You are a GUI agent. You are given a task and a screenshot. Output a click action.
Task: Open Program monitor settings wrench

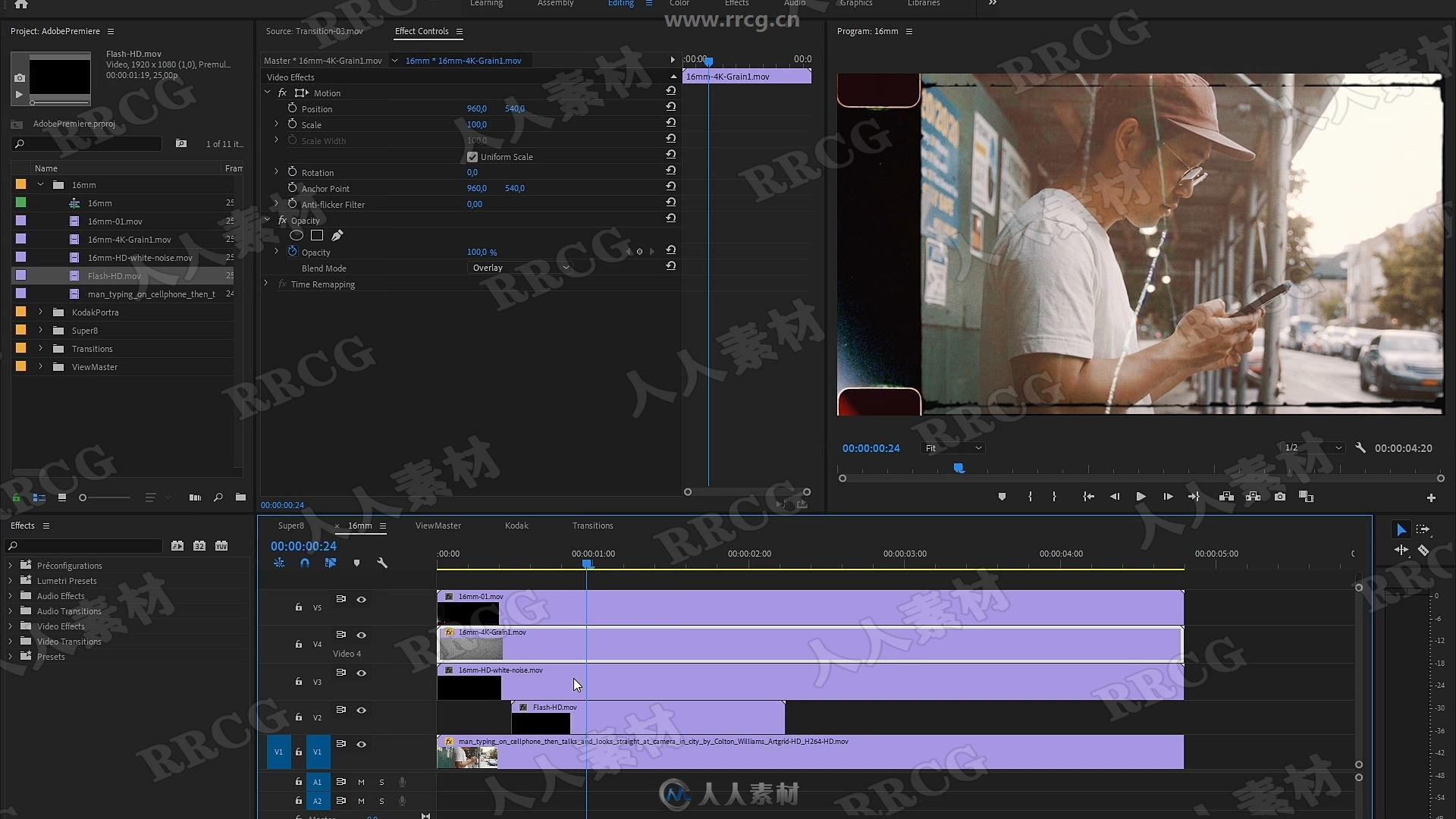[1360, 448]
